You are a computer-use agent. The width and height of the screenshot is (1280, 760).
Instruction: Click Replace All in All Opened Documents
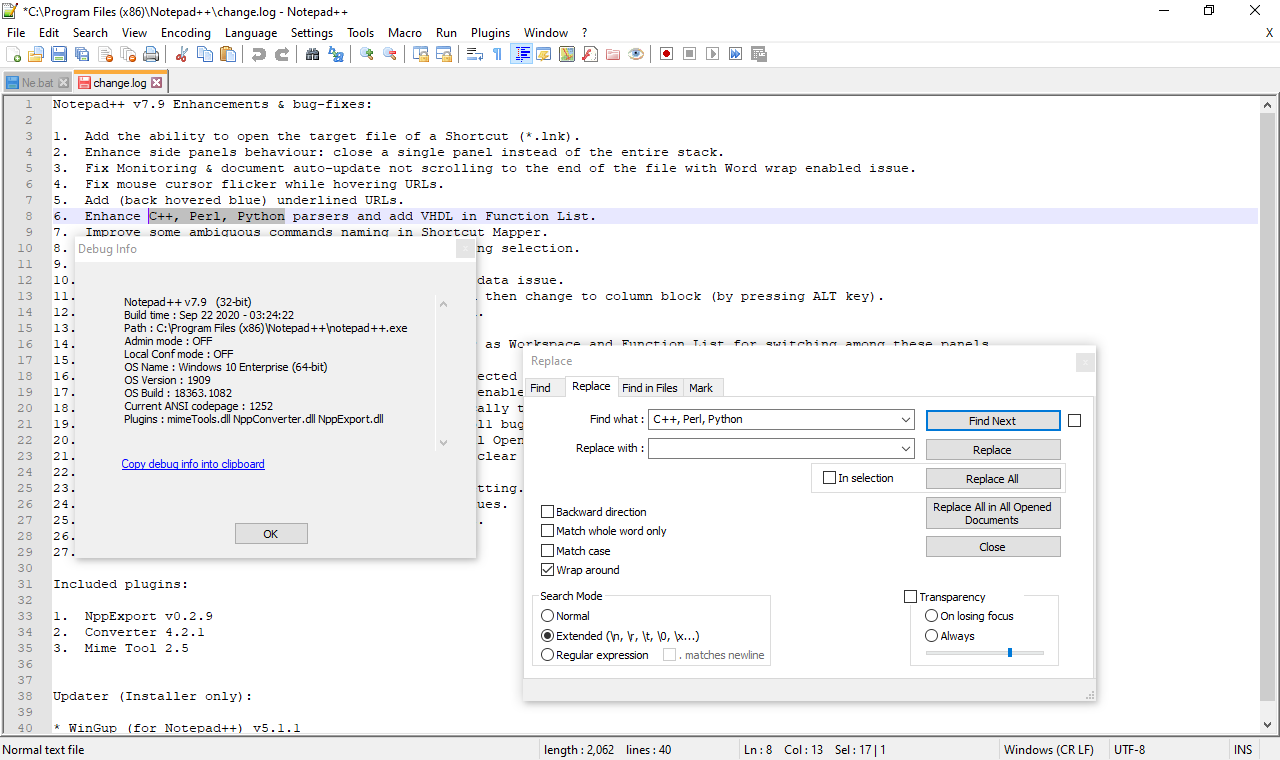992,513
